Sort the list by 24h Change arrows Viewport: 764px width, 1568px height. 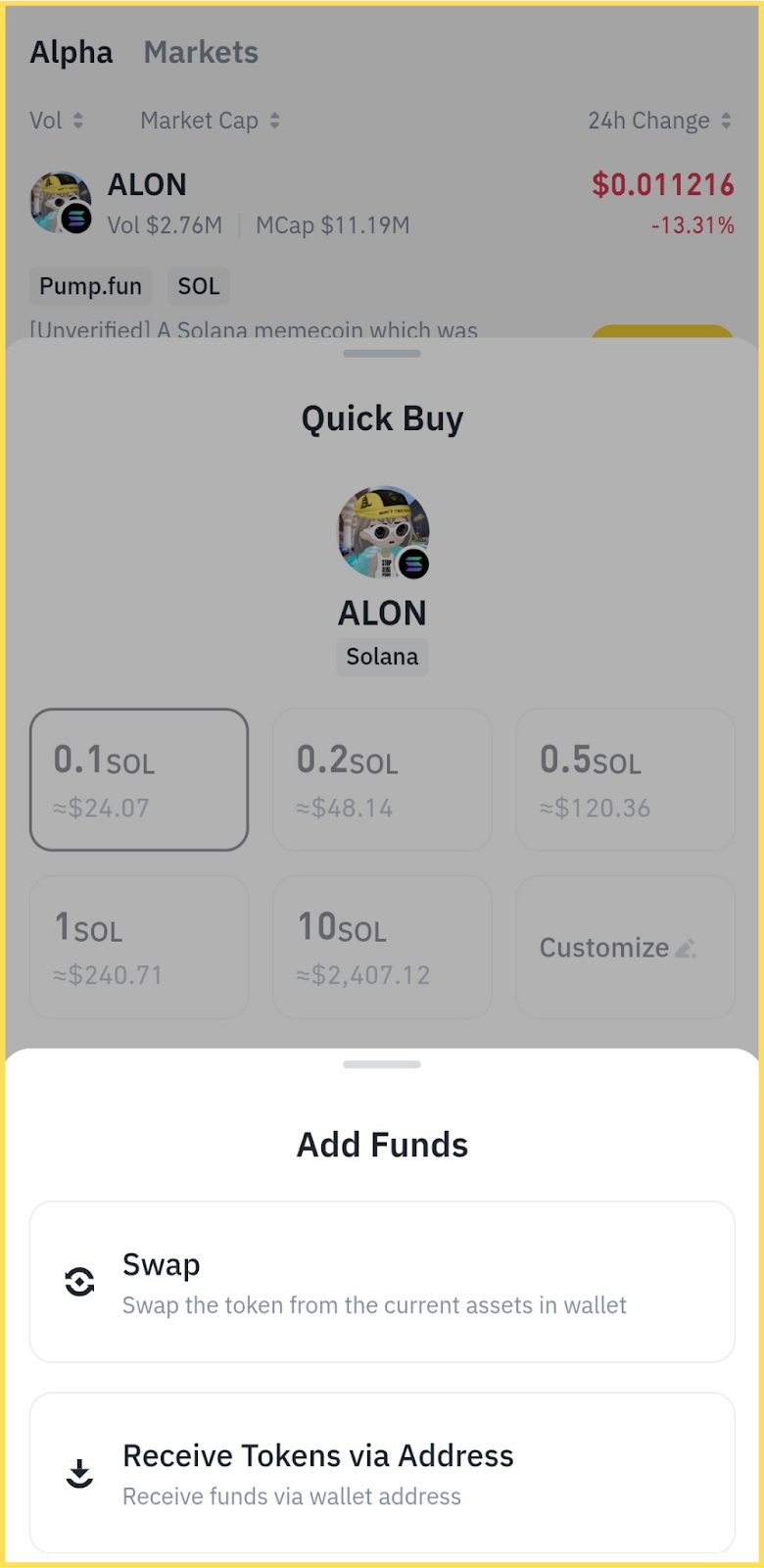pyautogui.click(x=726, y=121)
